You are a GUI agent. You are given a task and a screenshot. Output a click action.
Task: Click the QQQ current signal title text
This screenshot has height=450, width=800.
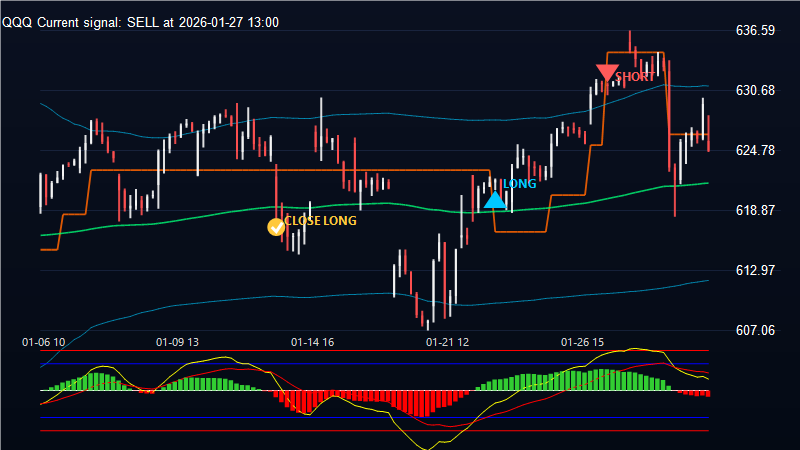[140, 22]
